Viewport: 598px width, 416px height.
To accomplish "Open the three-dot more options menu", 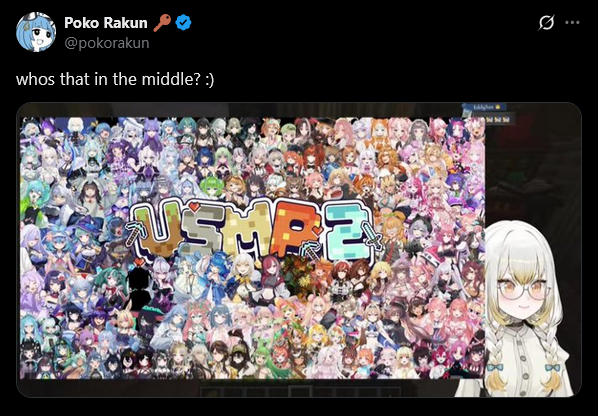I will click(572, 22).
